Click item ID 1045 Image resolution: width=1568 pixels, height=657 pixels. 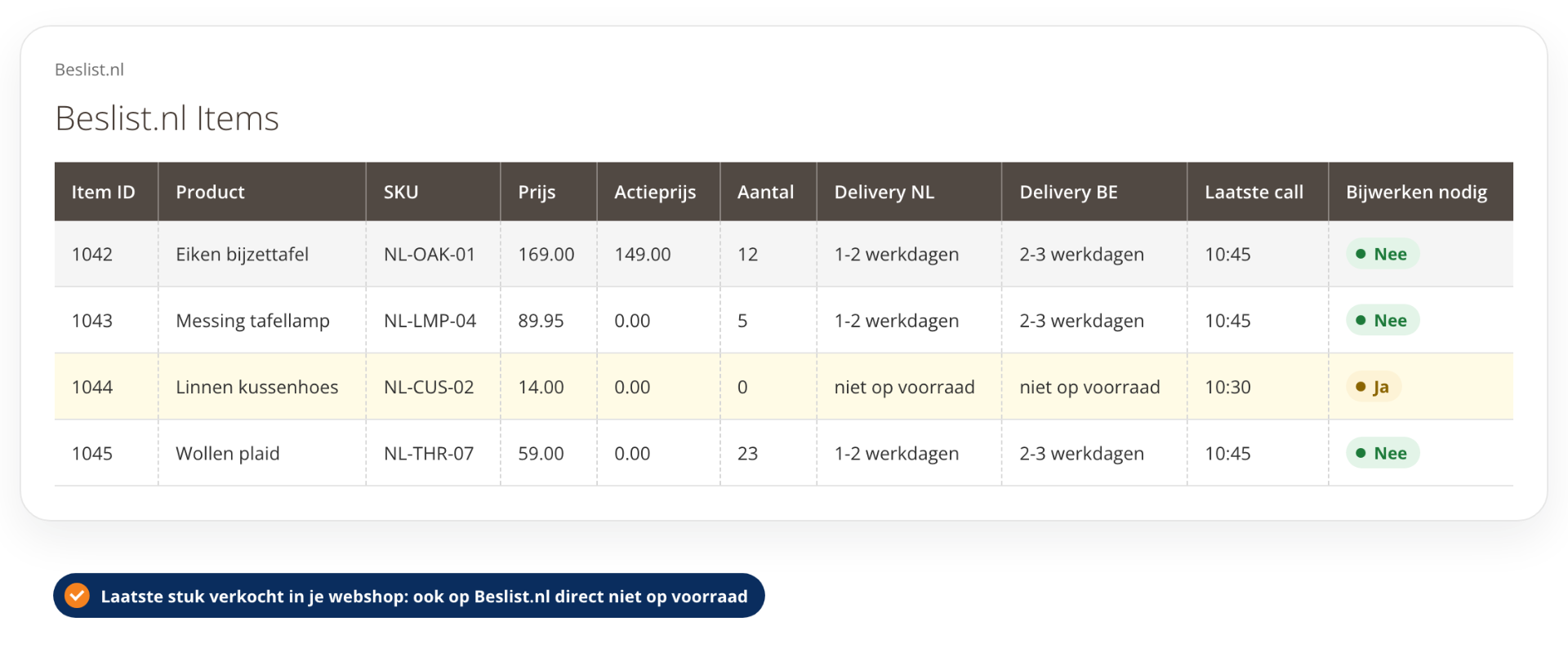tap(92, 454)
